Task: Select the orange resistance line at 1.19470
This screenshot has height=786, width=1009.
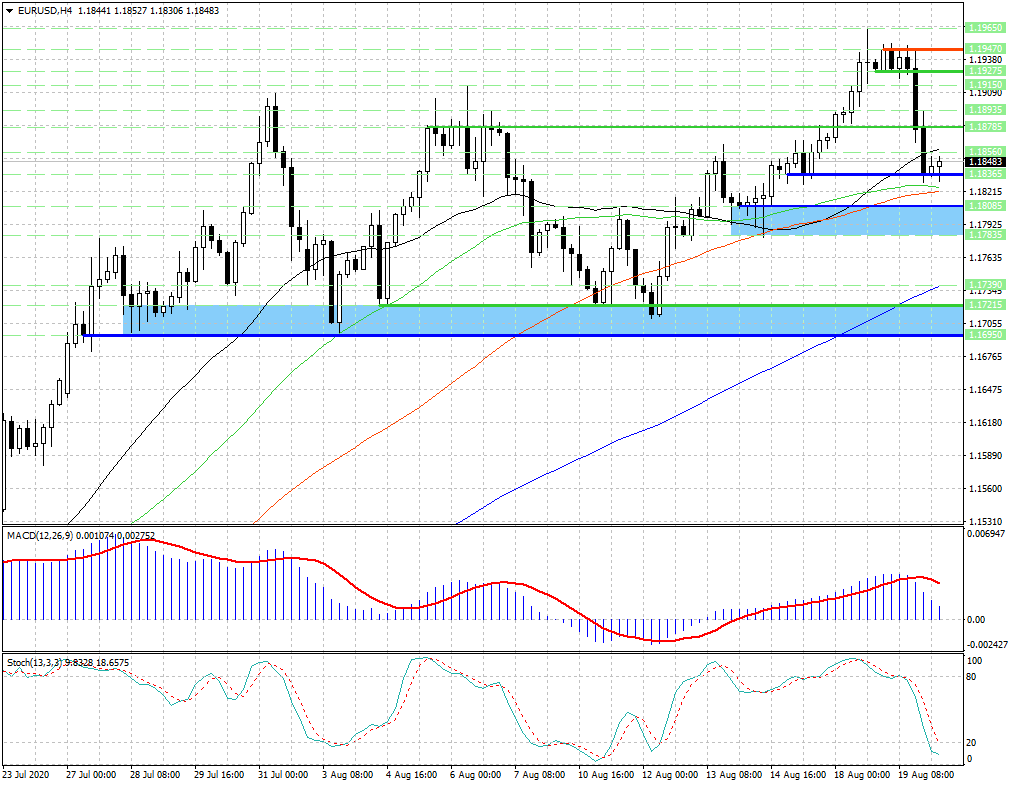Action: pyautogui.click(x=923, y=50)
